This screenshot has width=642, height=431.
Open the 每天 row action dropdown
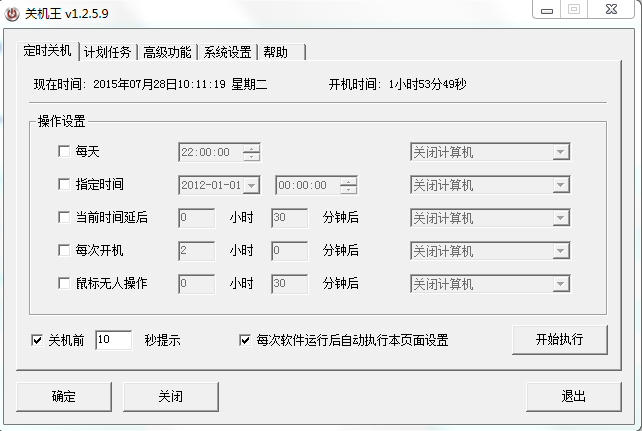[x=561, y=152]
